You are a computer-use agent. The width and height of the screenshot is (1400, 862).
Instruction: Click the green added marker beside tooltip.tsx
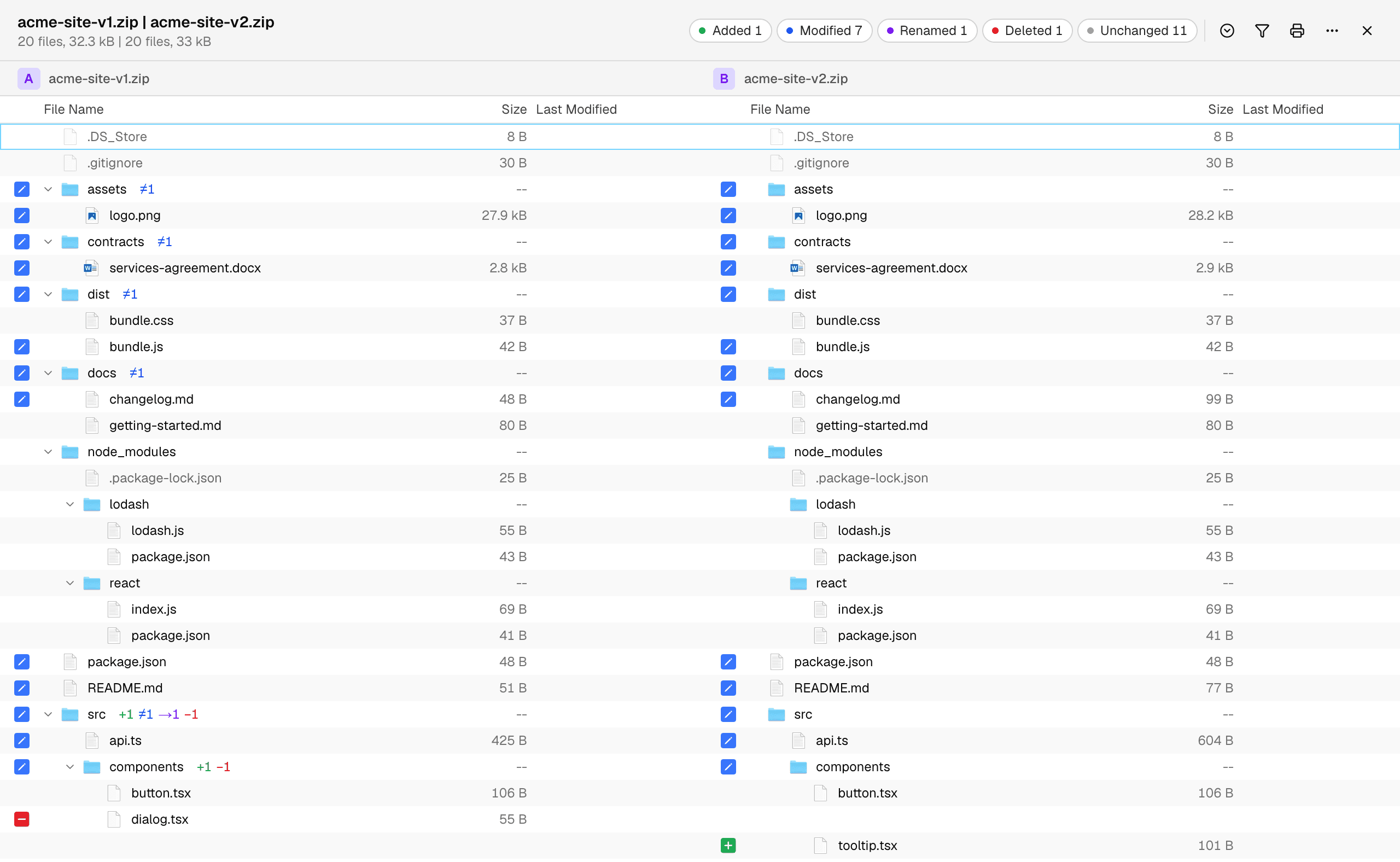(728, 846)
